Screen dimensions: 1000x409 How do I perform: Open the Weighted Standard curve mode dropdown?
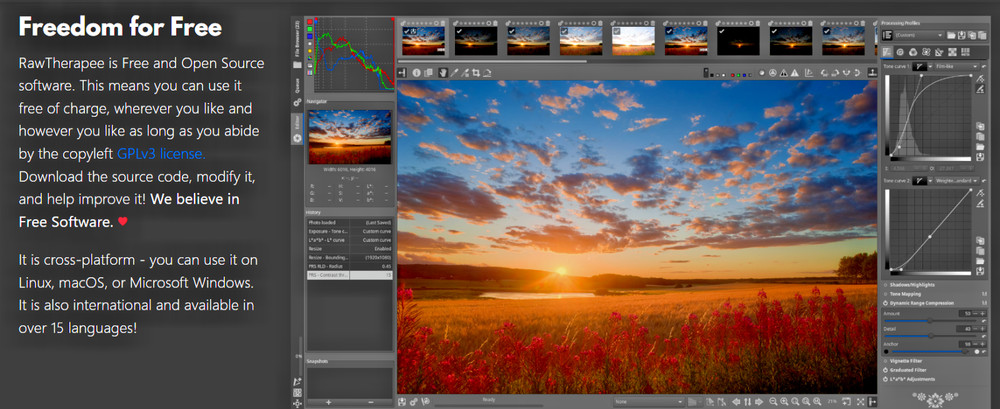[x=957, y=181]
